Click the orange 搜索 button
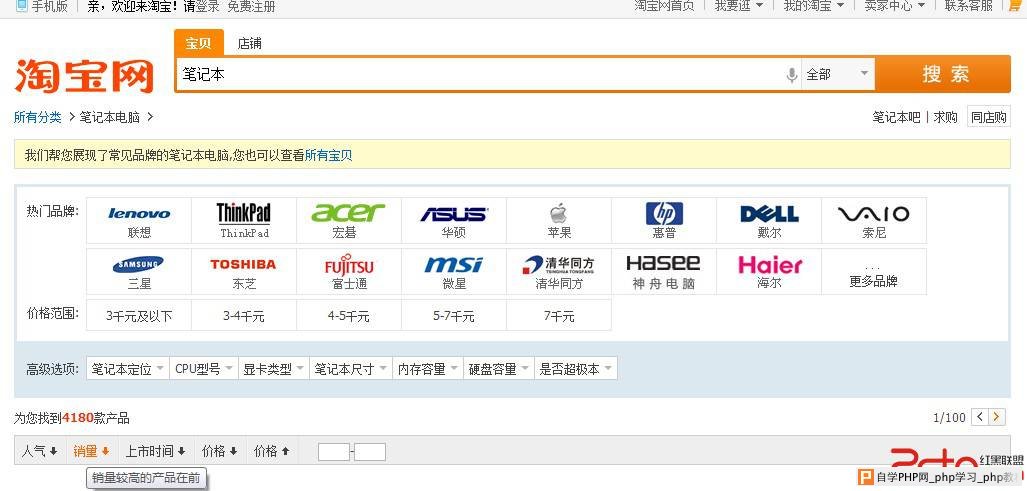Screen dimensions: 1027x491 (x=944, y=74)
